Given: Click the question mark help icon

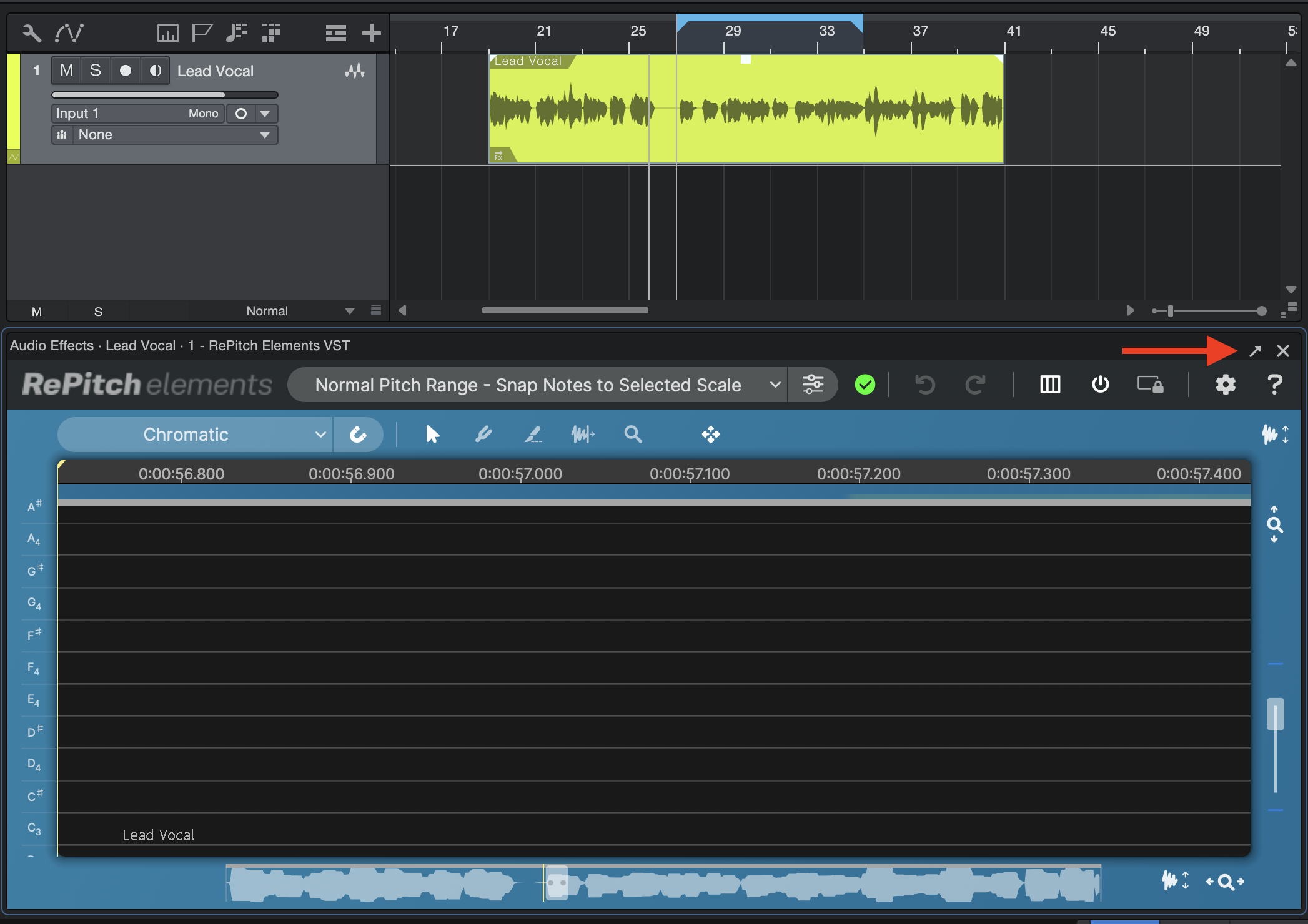Looking at the screenshot, I should point(1274,385).
